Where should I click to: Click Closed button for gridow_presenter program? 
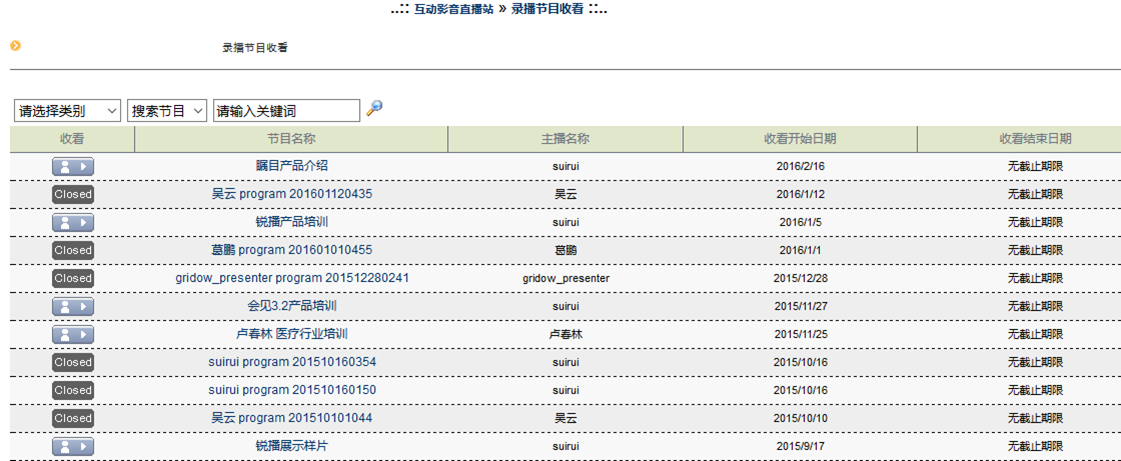(x=72, y=278)
